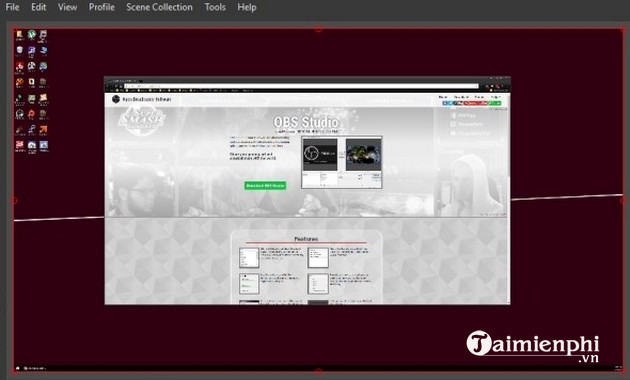
Task: Click the purple music note desktop icon
Action: [31, 51]
